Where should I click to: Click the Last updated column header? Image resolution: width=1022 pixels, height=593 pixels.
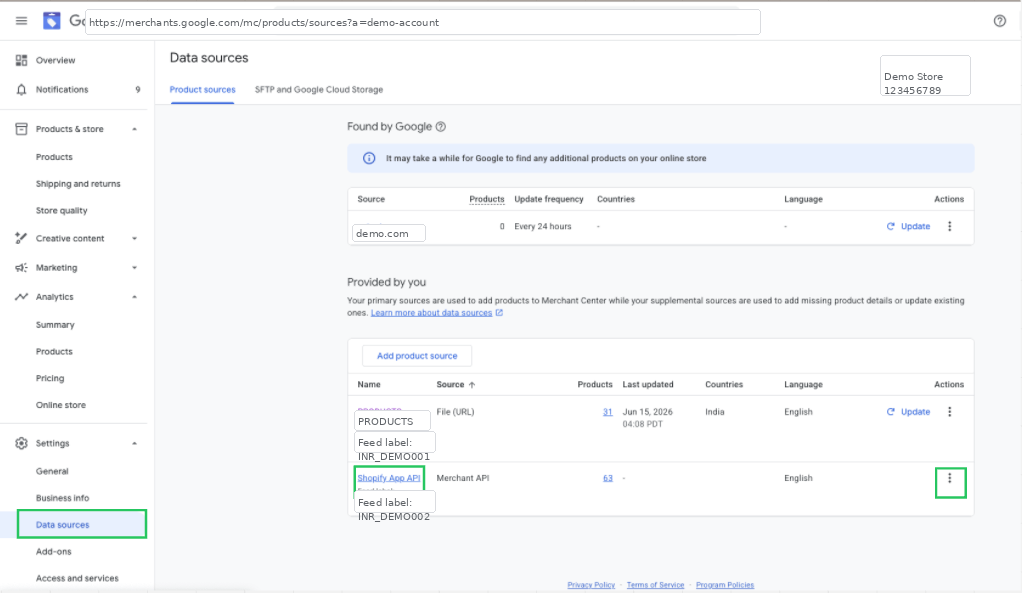coord(648,384)
